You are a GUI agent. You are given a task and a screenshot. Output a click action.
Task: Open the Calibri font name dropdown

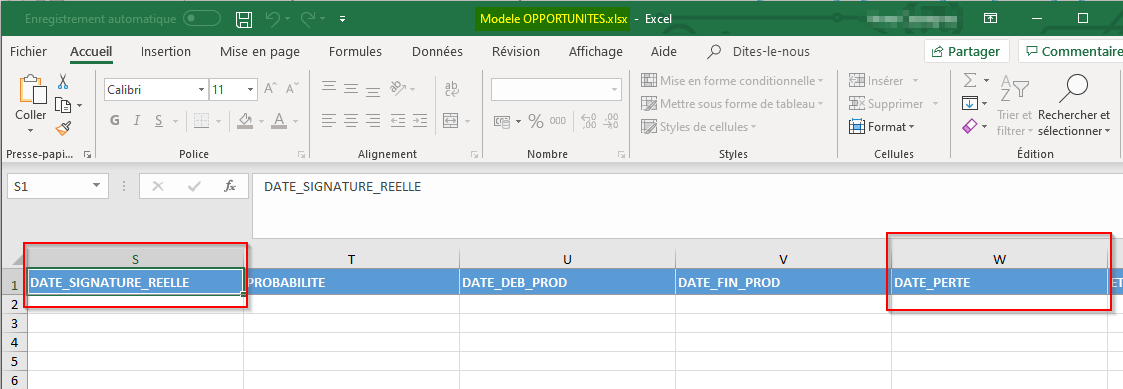click(x=201, y=90)
